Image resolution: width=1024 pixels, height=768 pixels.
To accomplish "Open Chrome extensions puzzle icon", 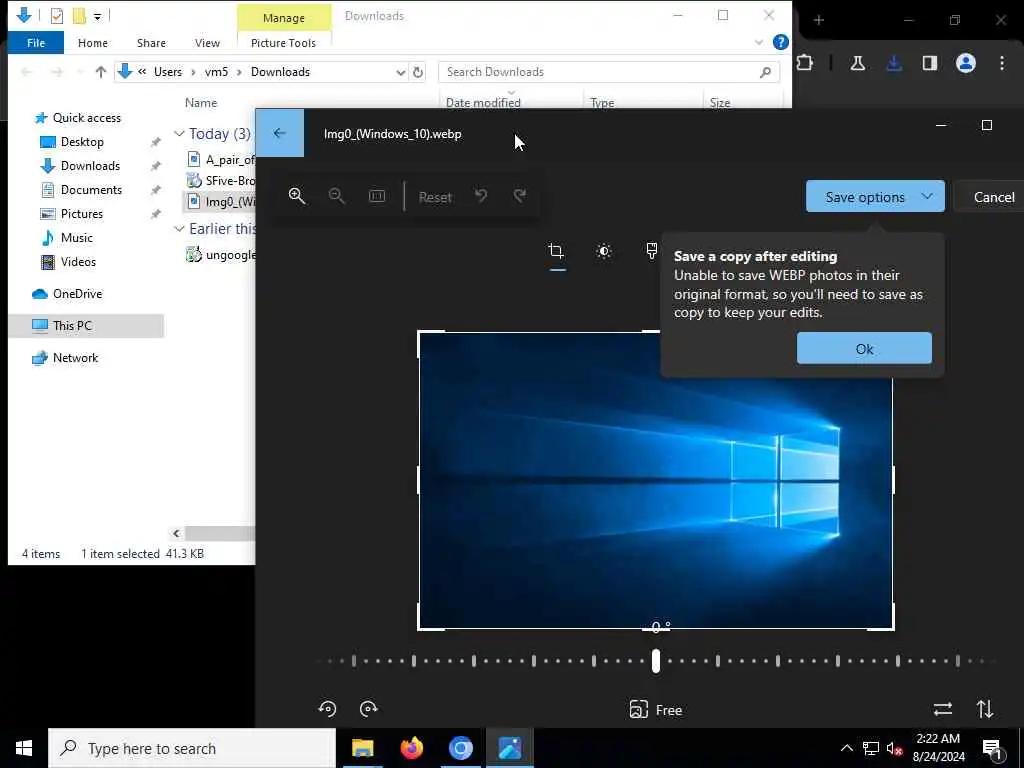I will 805,63.
